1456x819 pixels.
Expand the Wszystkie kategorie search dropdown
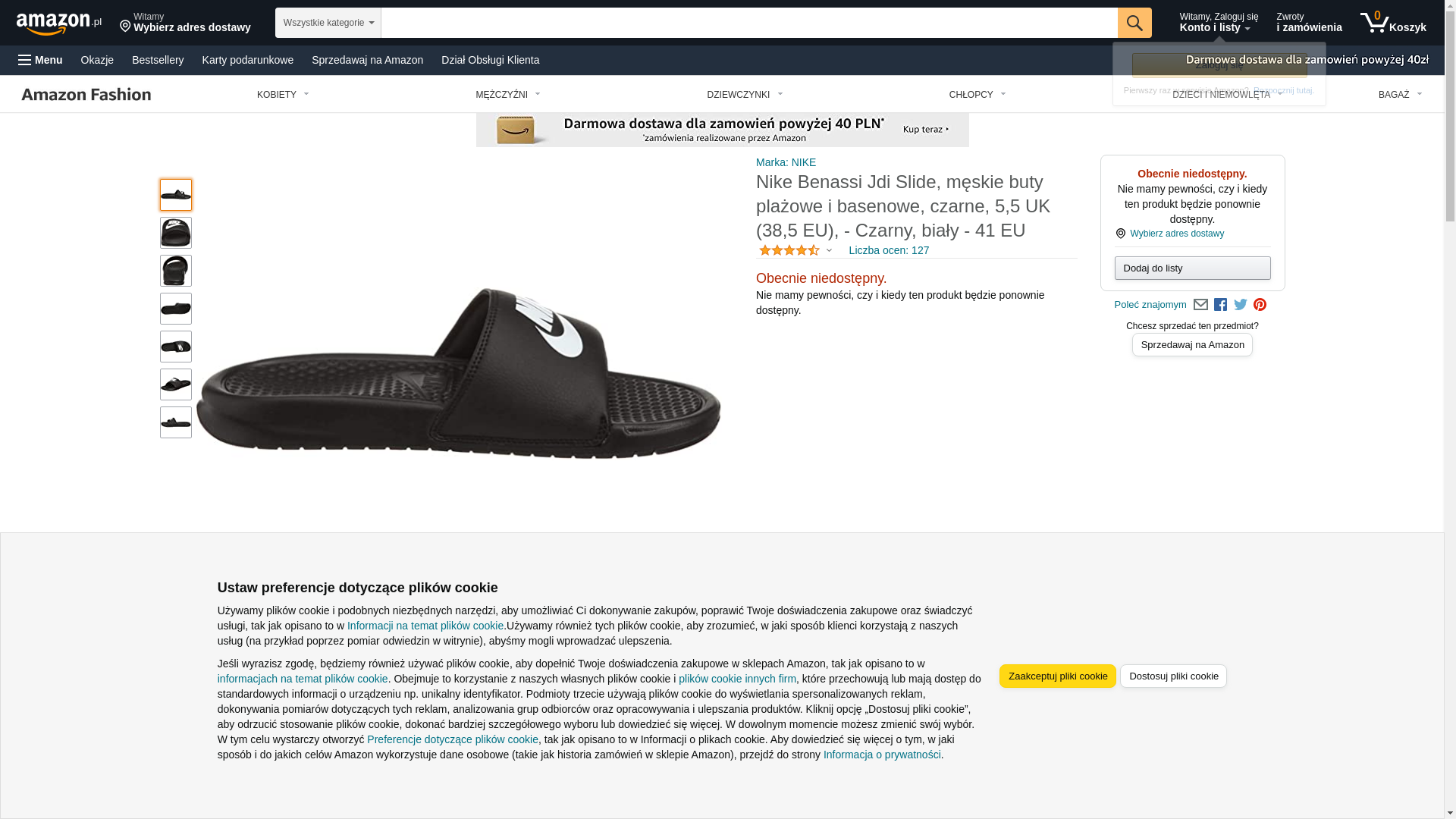328,23
